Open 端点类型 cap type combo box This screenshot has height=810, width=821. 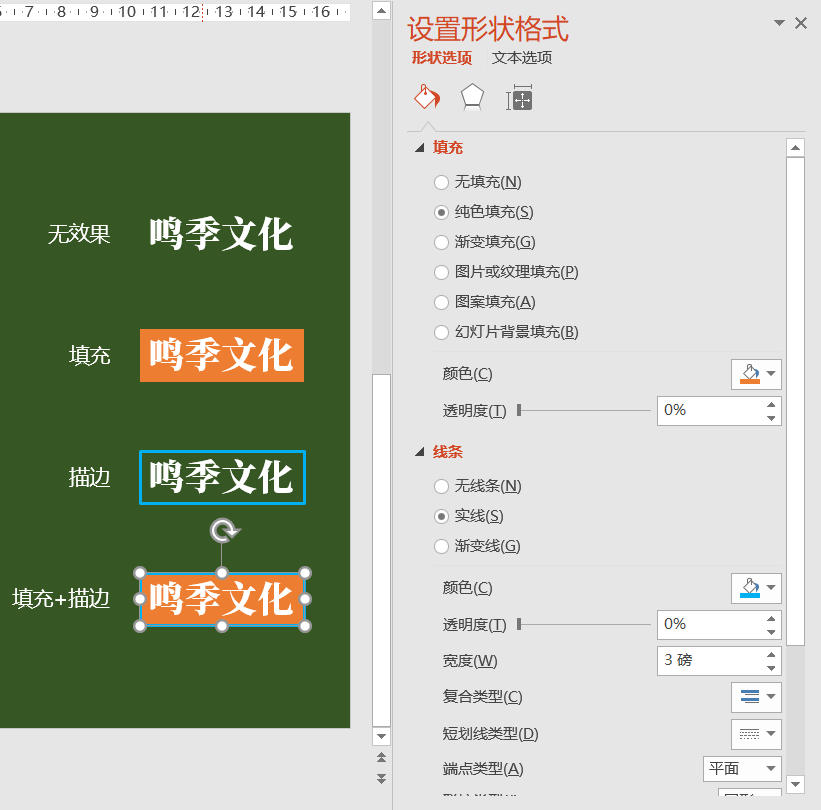point(742,769)
